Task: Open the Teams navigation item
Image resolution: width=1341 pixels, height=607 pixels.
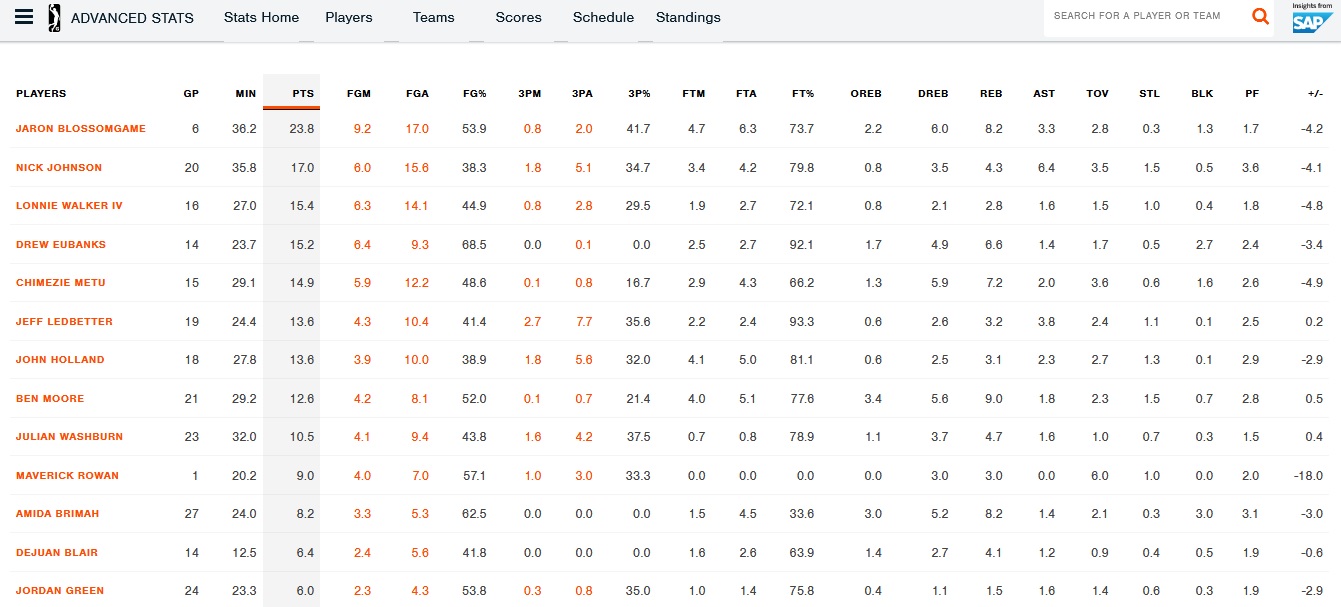Action: [433, 17]
